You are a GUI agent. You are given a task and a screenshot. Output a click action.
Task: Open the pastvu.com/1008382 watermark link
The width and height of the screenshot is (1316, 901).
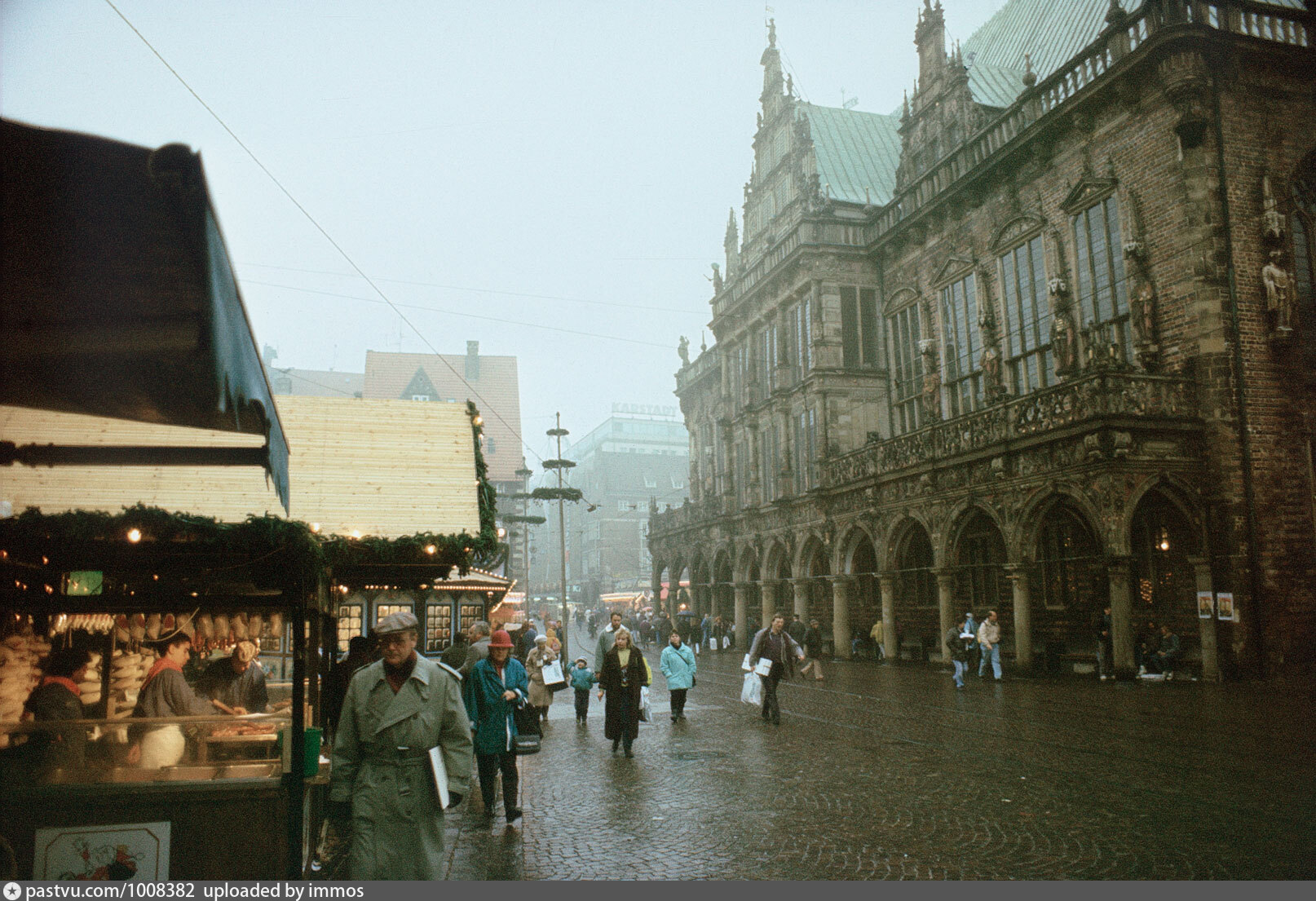[x=110, y=891]
